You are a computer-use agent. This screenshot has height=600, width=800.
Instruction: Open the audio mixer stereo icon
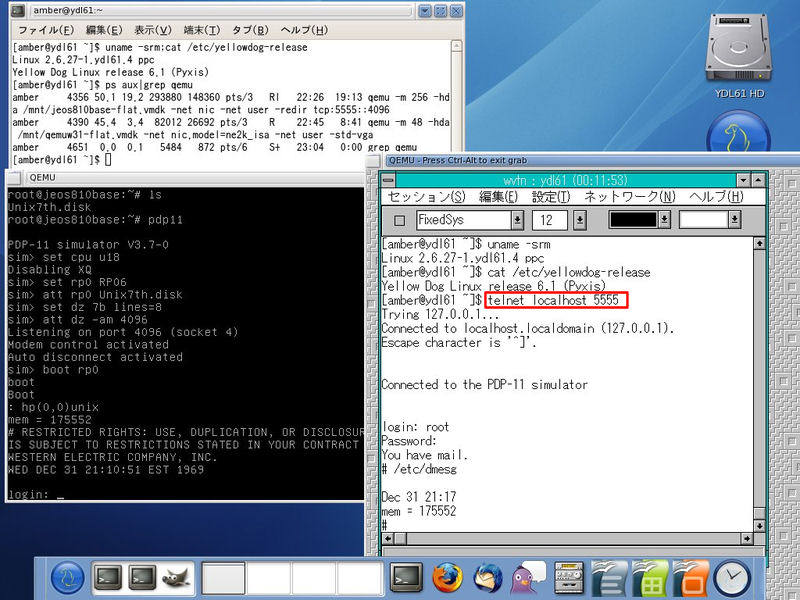pos(569,579)
